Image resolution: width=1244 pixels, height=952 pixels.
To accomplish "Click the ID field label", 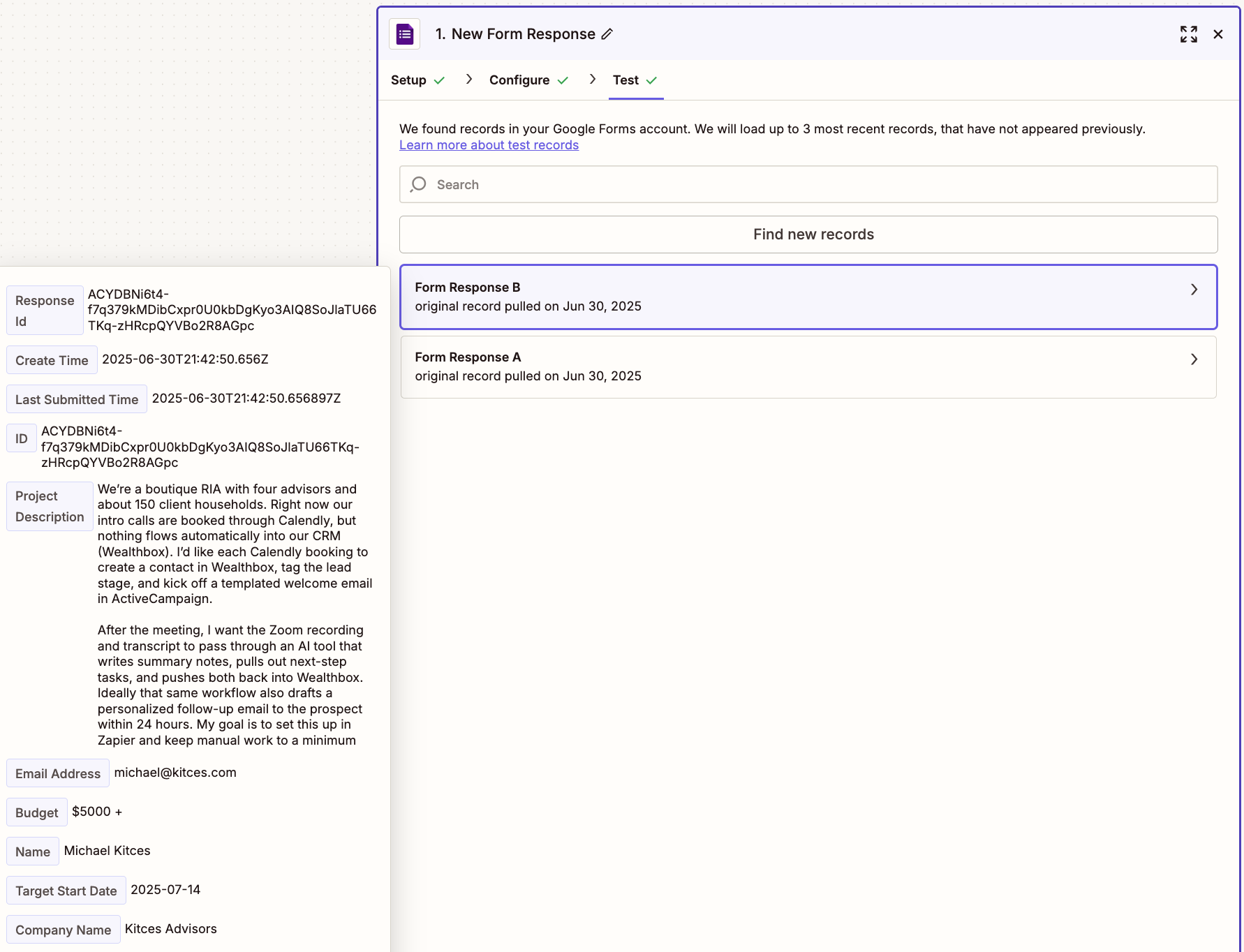I will (x=22, y=438).
